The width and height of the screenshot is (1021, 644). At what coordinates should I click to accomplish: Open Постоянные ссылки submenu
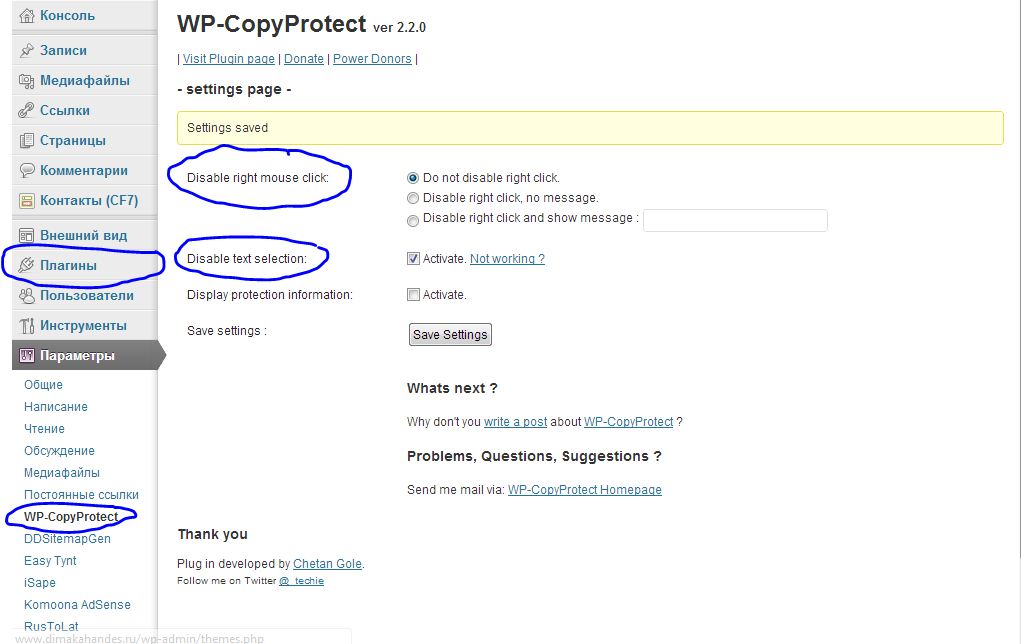tap(81, 495)
